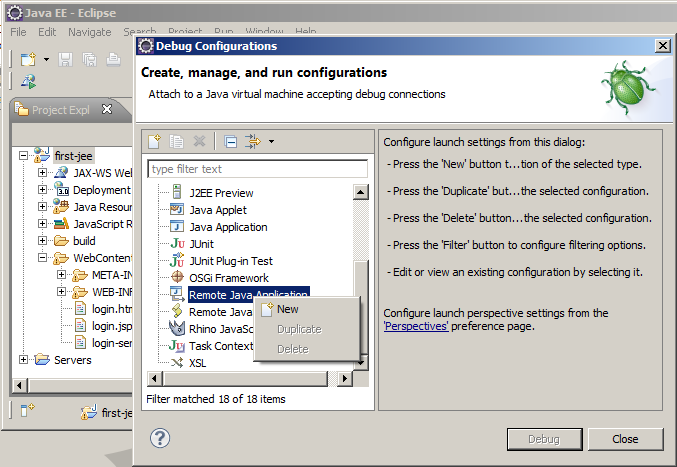This screenshot has height=467, width=677.
Task: Select JUnit Plug-in Test entry
Action: point(231,261)
